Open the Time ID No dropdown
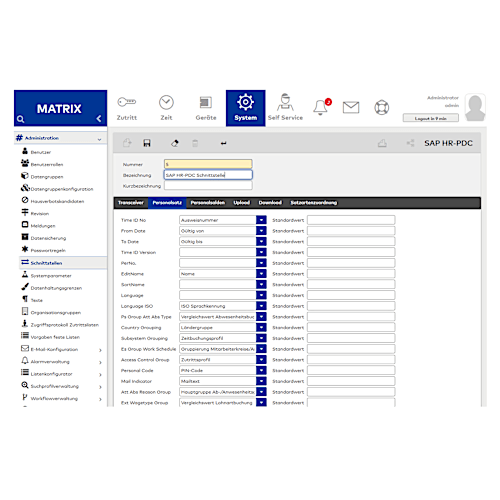 pyautogui.click(x=261, y=220)
